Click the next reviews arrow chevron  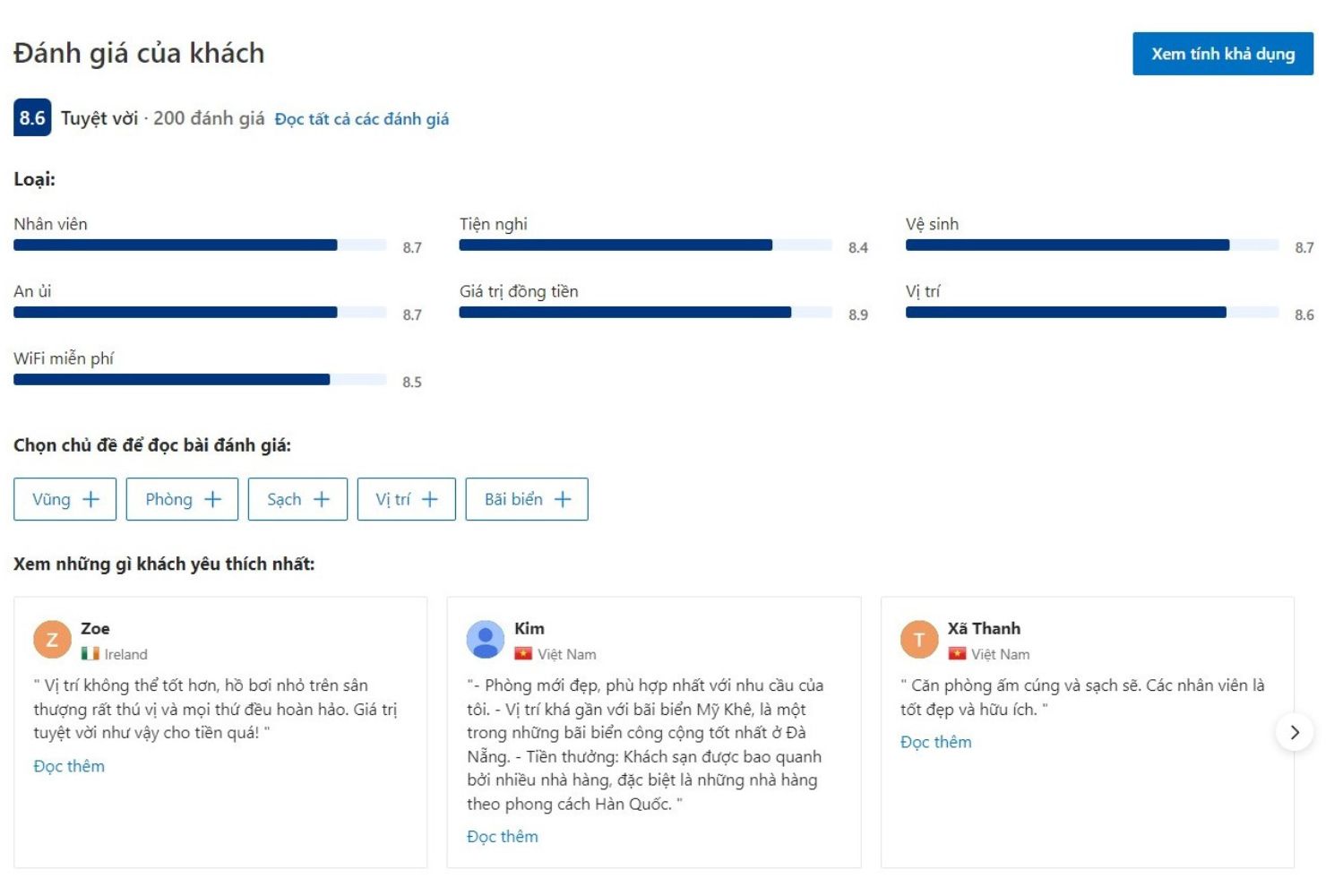pos(1294,732)
